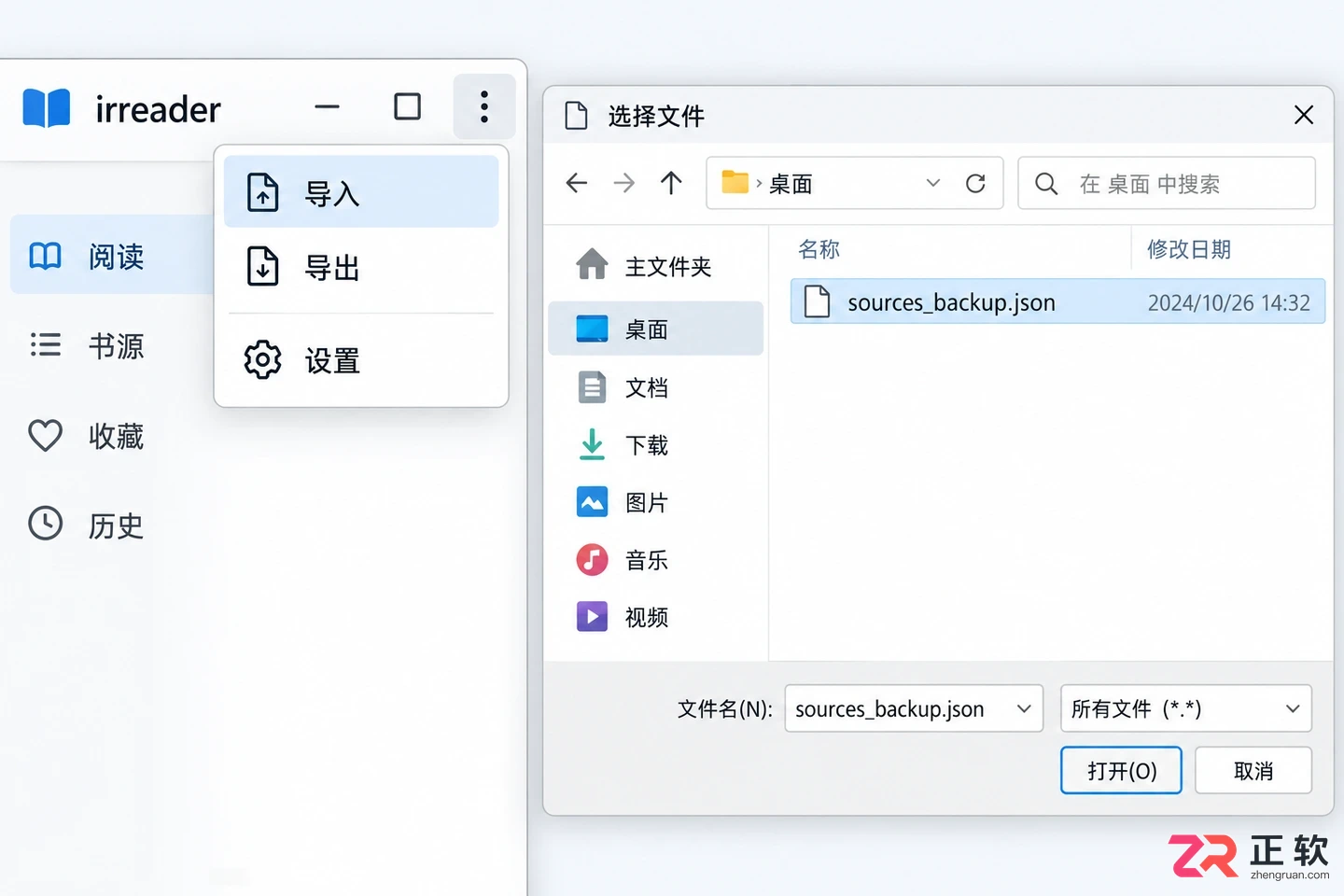Select 图片 in the dialog sidebar
The image size is (1344, 896).
tap(656, 503)
